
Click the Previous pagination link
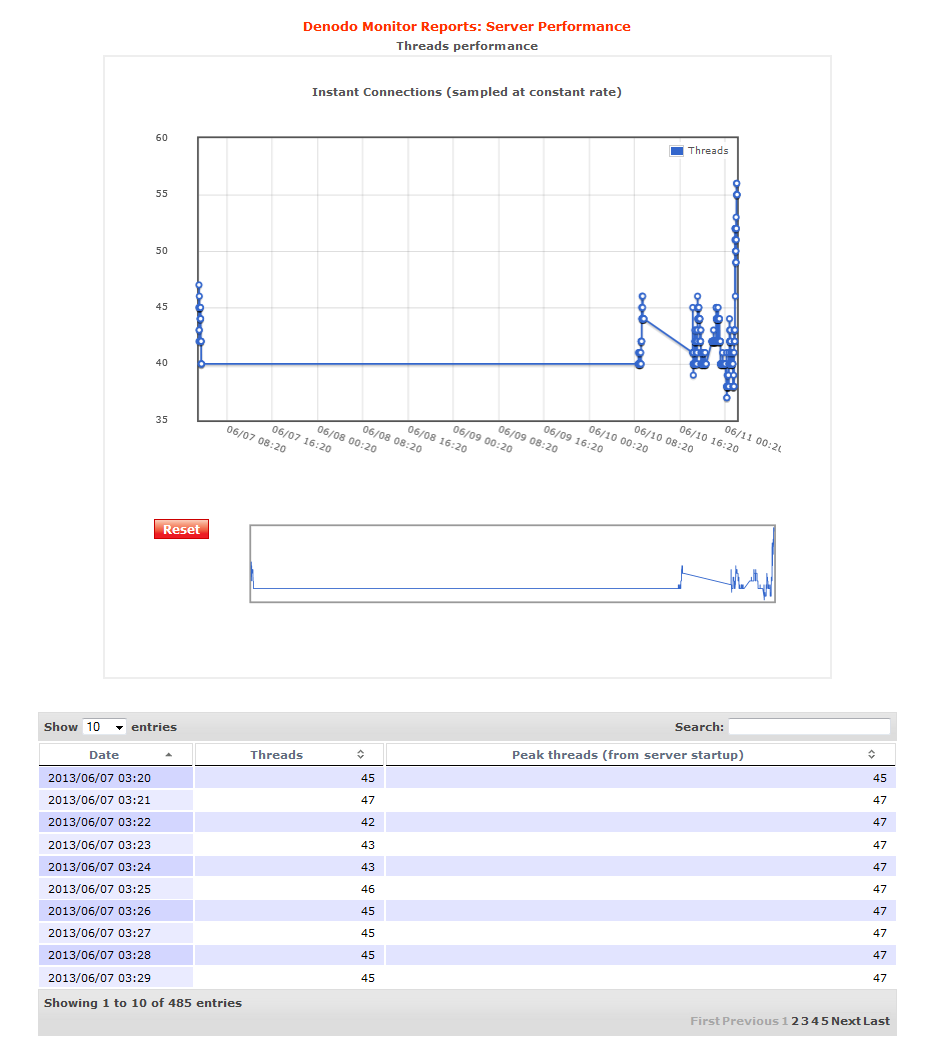750,1021
